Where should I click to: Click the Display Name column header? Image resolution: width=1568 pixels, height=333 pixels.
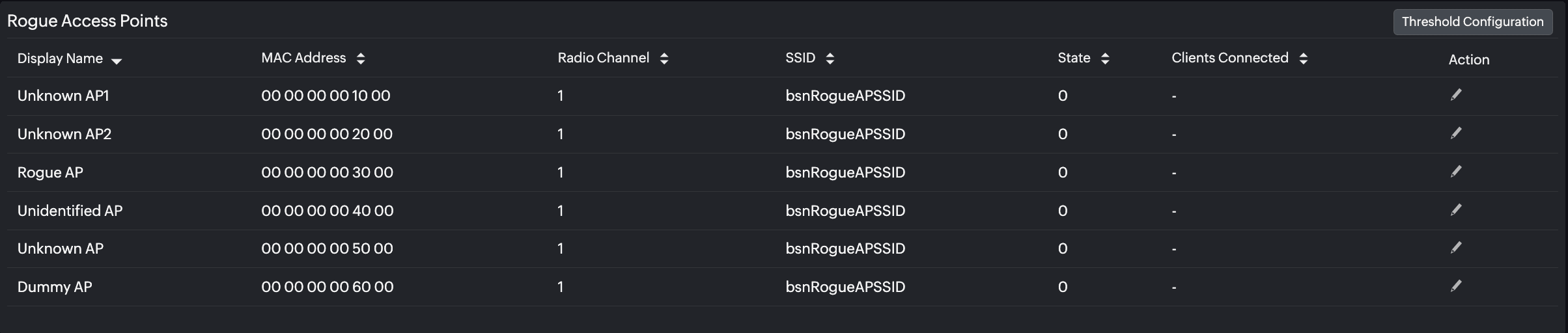coord(60,59)
